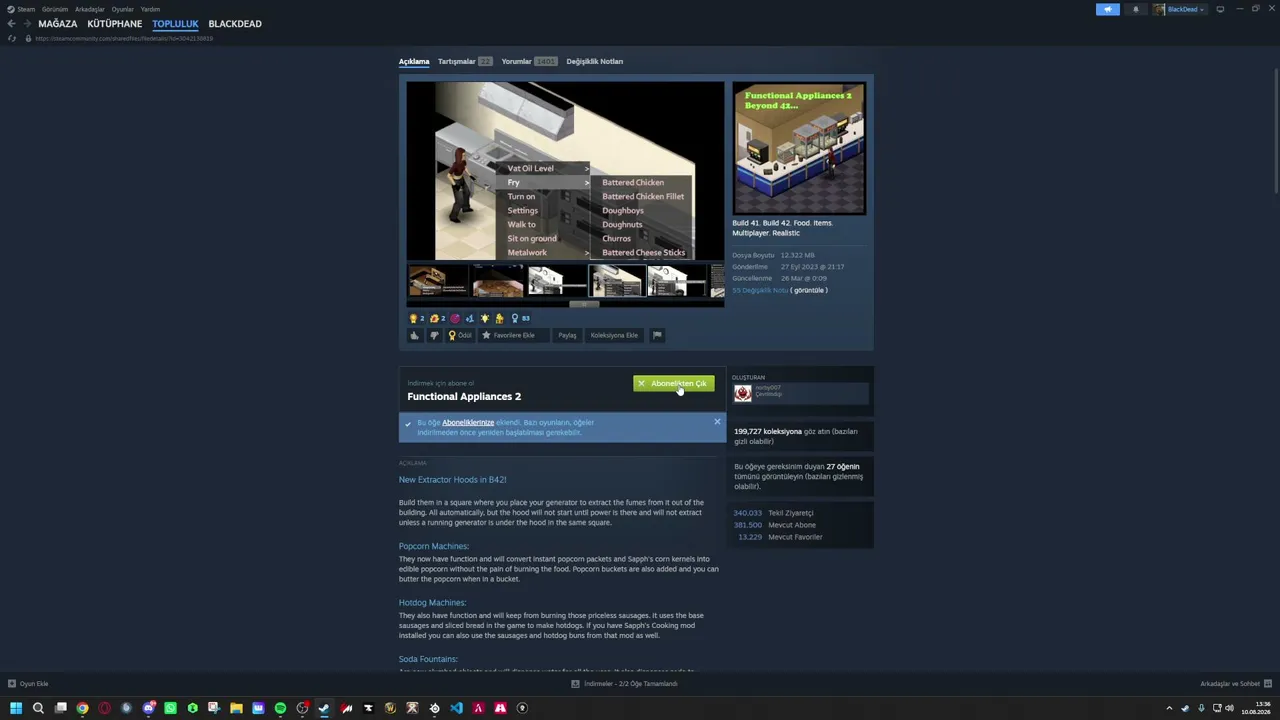The image size is (1280, 720).
Task: Open Windows Start menu
Action: tap(16, 708)
